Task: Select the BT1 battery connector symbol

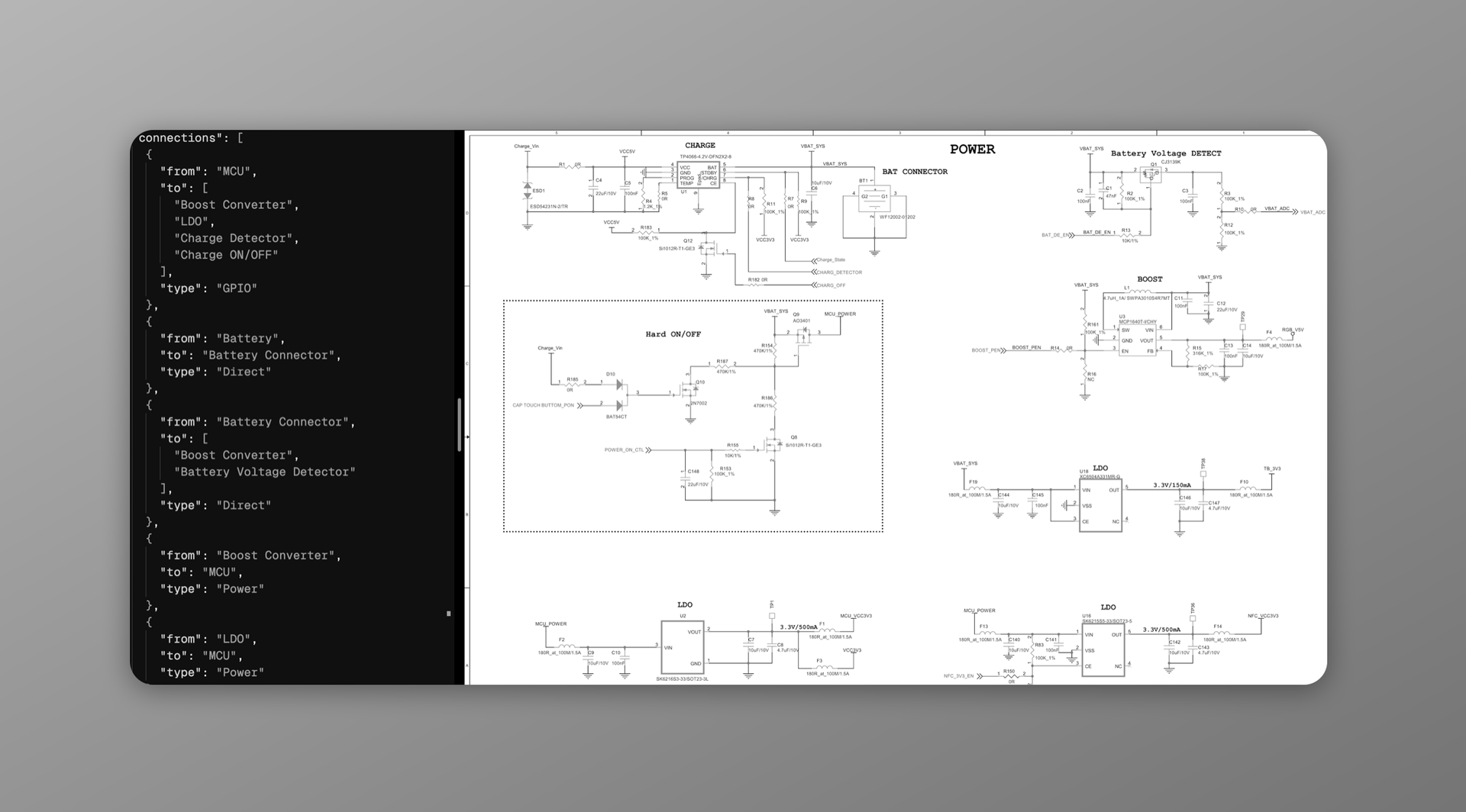Action: pyautogui.click(x=874, y=197)
